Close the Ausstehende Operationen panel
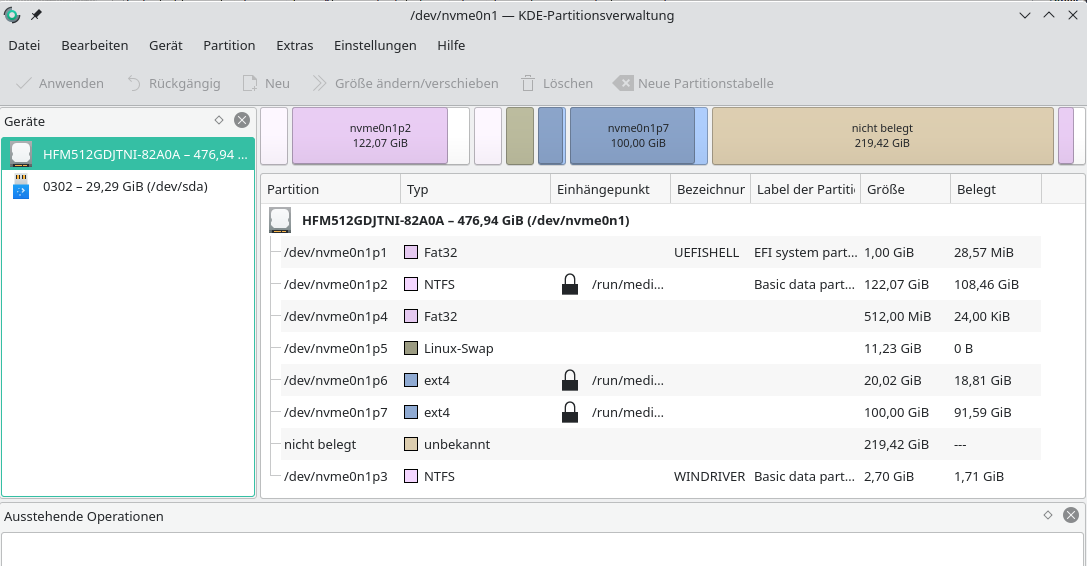The width and height of the screenshot is (1087, 566). click(x=1071, y=516)
